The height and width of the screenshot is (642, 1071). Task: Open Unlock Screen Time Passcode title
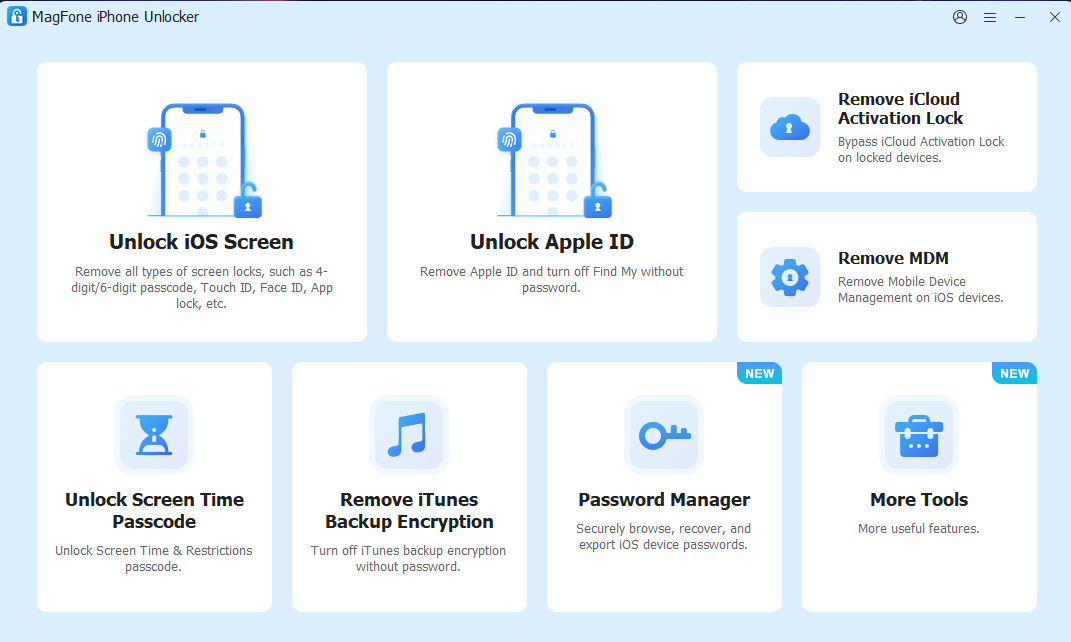(x=154, y=510)
